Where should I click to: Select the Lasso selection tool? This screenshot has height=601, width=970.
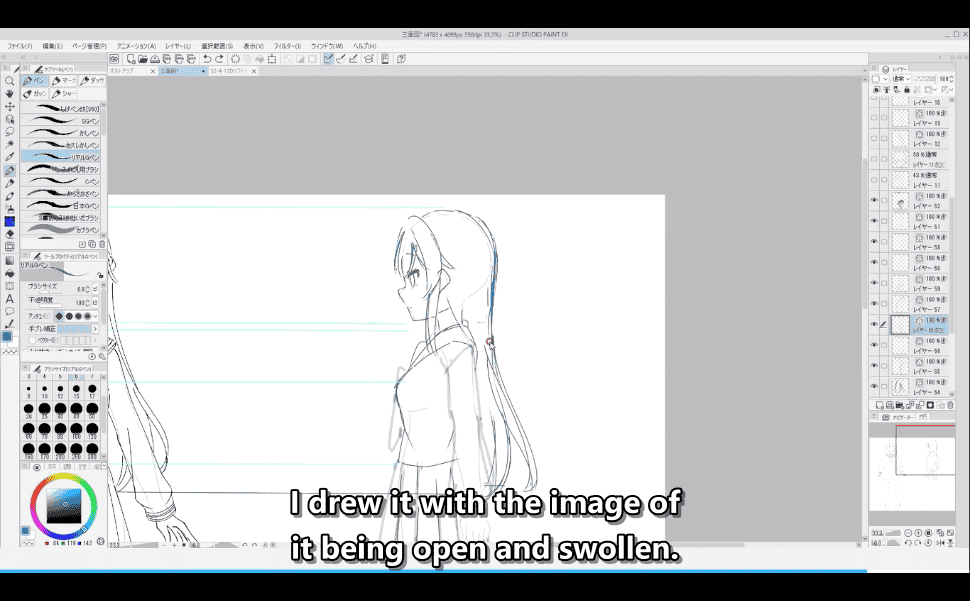pos(9,132)
